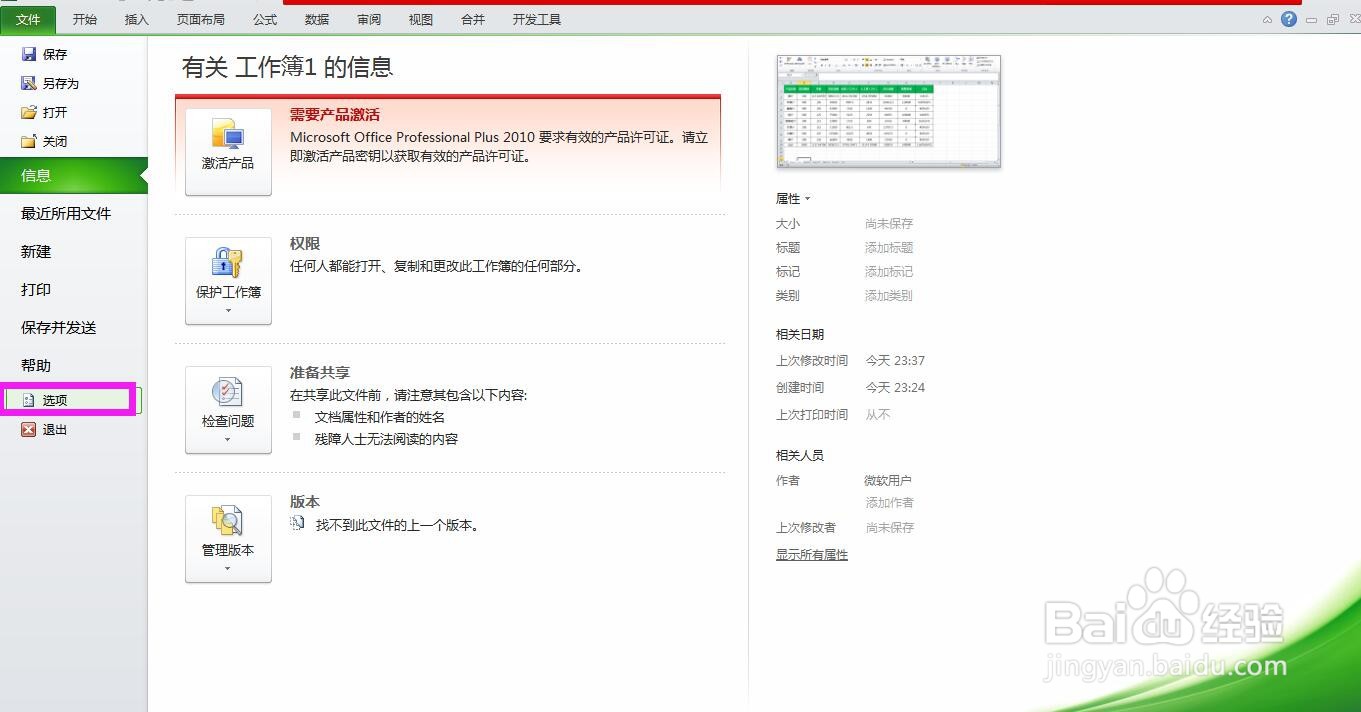Image resolution: width=1361 pixels, height=712 pixels.
Task: Click author name 微软用户
Action: 888,481
